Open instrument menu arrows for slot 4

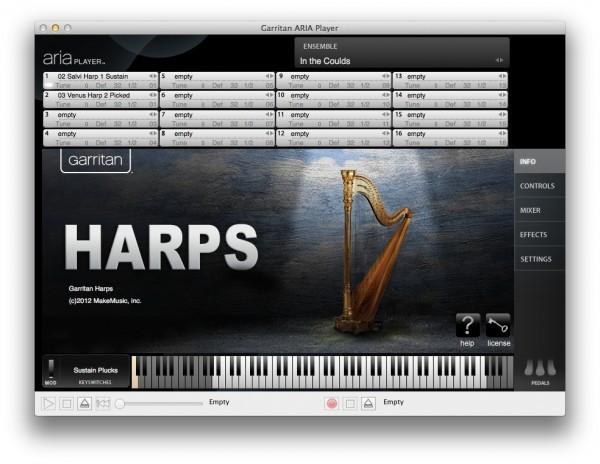click(153, 133)
